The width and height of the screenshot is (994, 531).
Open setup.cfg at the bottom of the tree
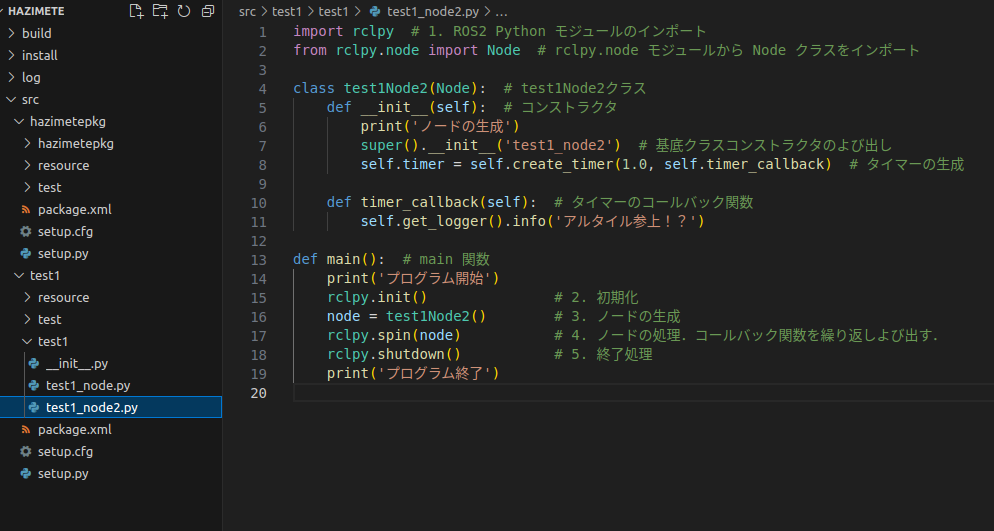pyautogui.click(x=65, y=451)
